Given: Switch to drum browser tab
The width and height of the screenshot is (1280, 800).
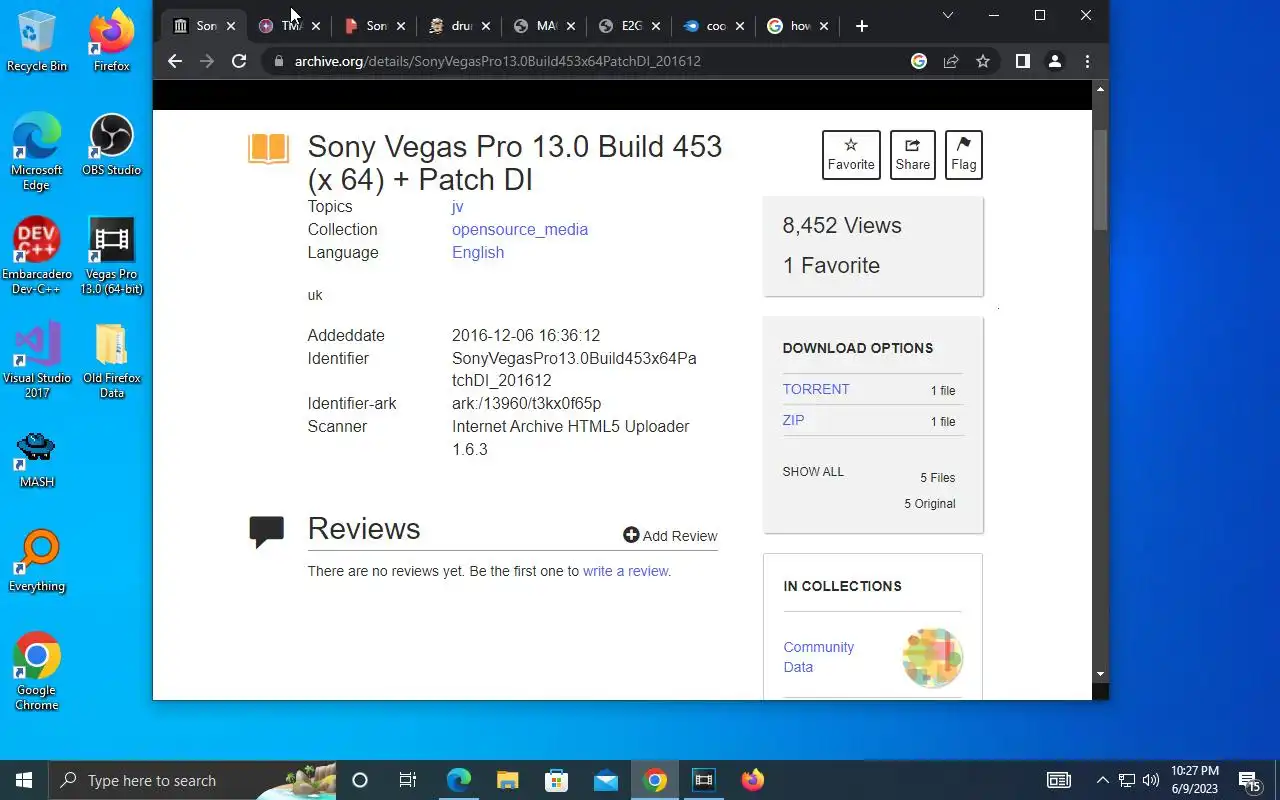Looking at the screenshot, I should pyautogui.click(x=460, y=26).
